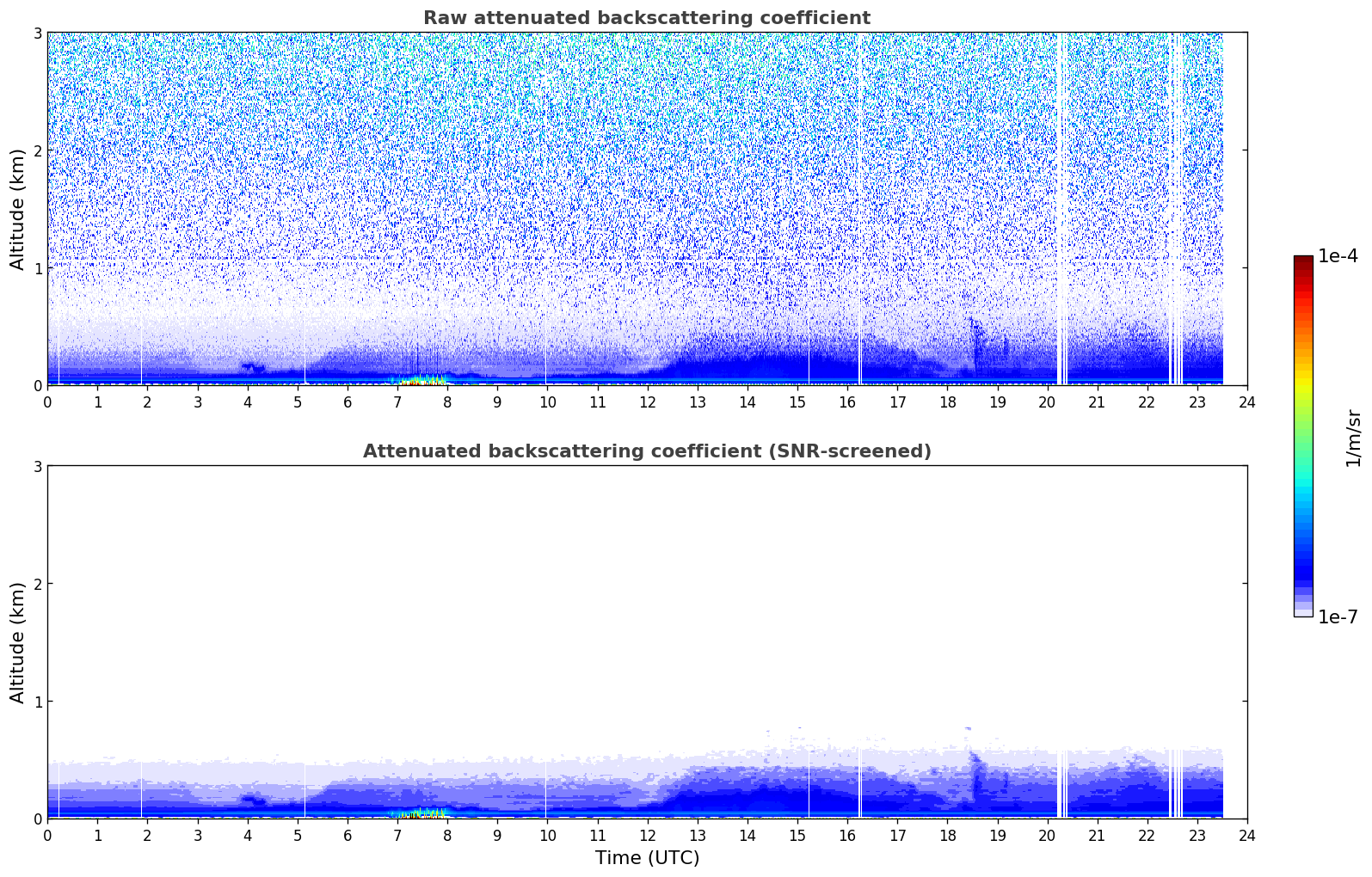Click altitude tick "1" on the raw plot
The width and height of the screenshot is (1372, 877).
click(x=37, y=268)
